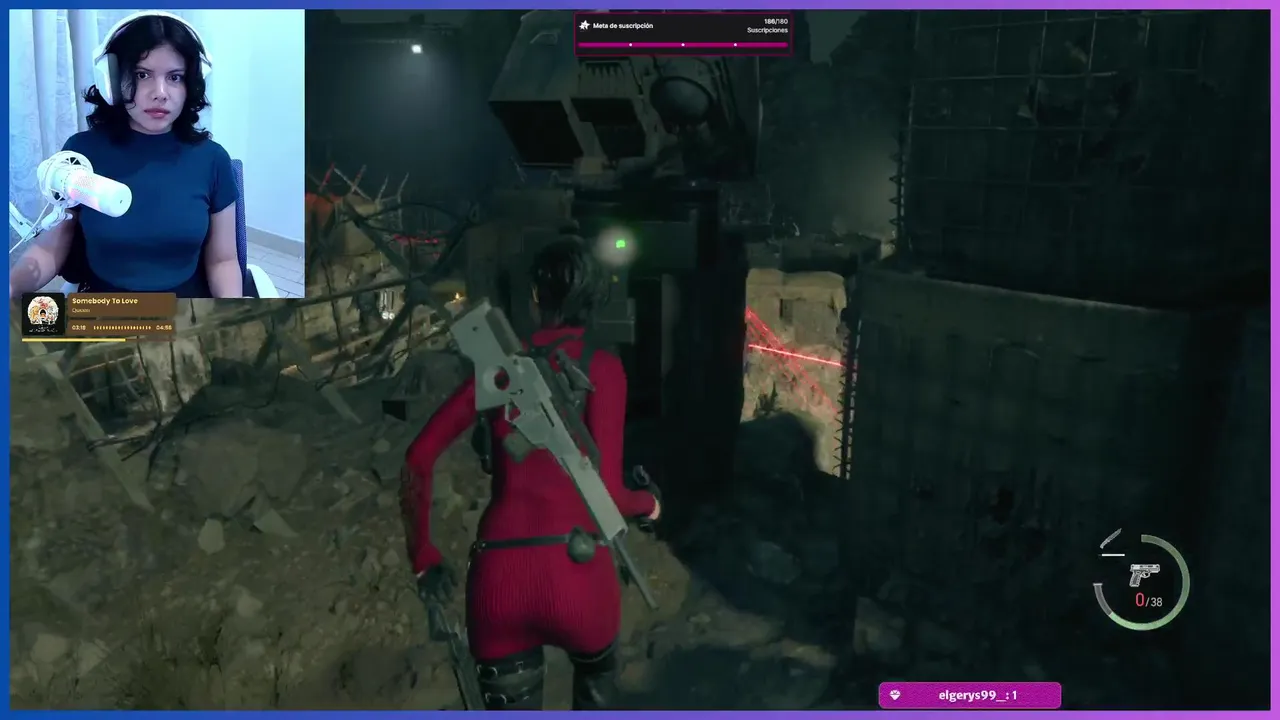
Task: Click the yellow song progress bar
Action: [74, 340]
